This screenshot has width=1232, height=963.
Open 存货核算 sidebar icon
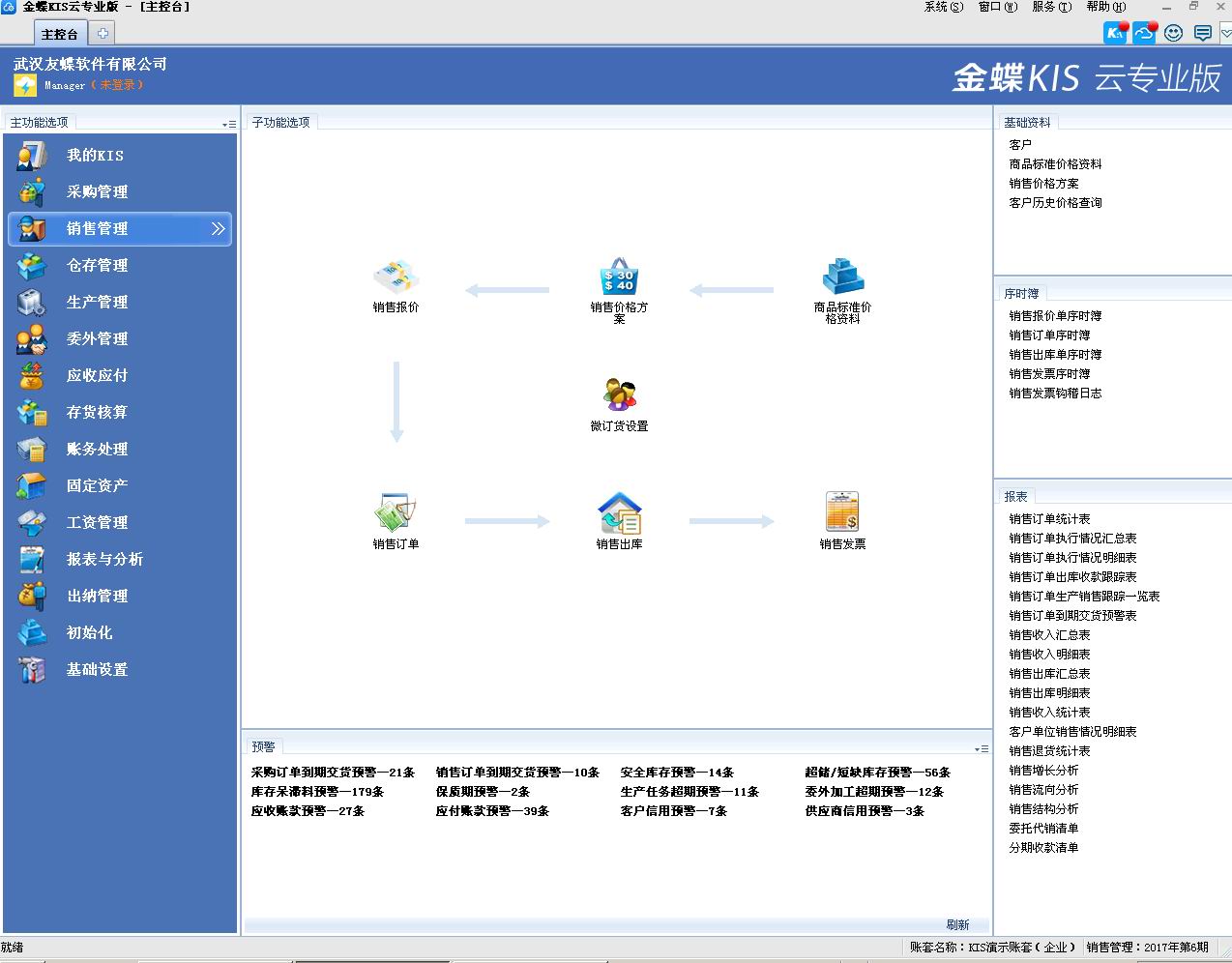32,413
